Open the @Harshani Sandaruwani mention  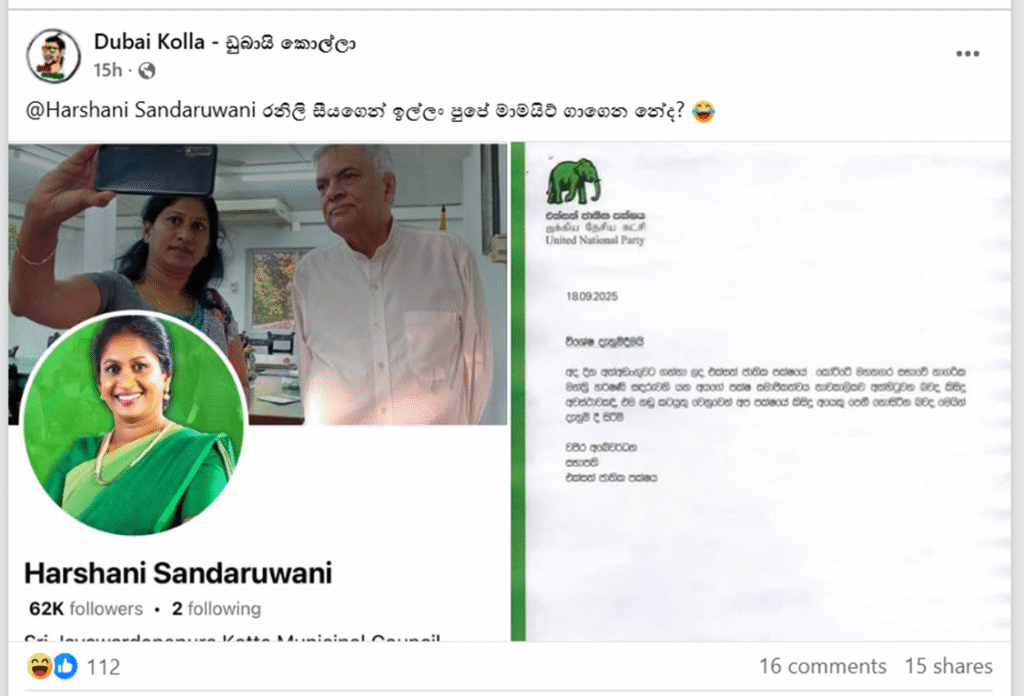[140, 111]
